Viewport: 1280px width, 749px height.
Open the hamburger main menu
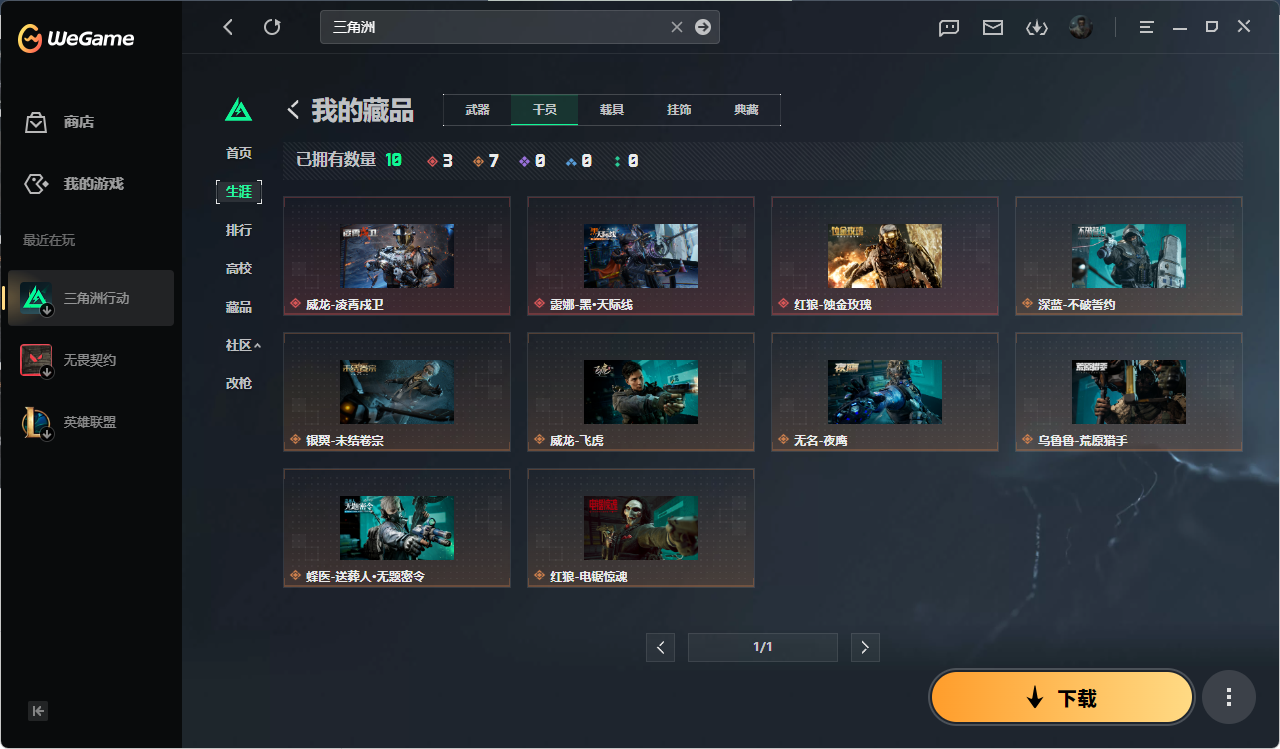(1147, 27)
